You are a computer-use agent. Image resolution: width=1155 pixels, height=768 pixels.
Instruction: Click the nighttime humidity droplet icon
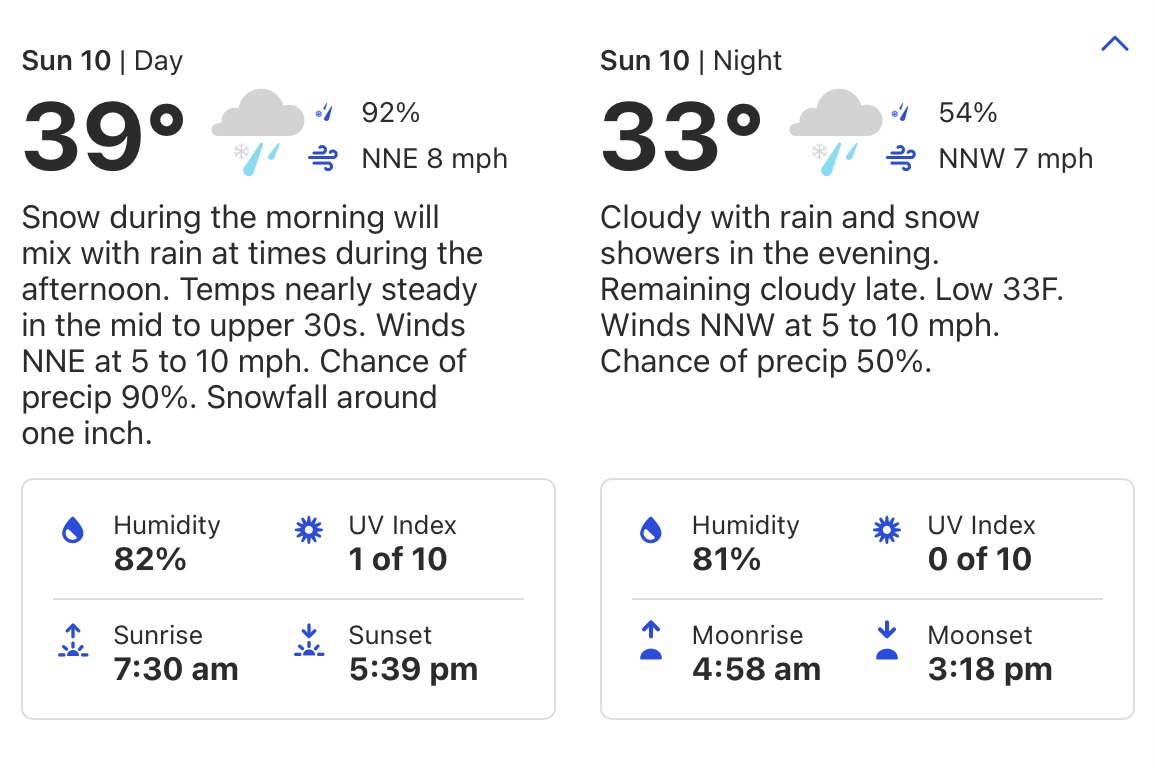click(x=651, y=531)
